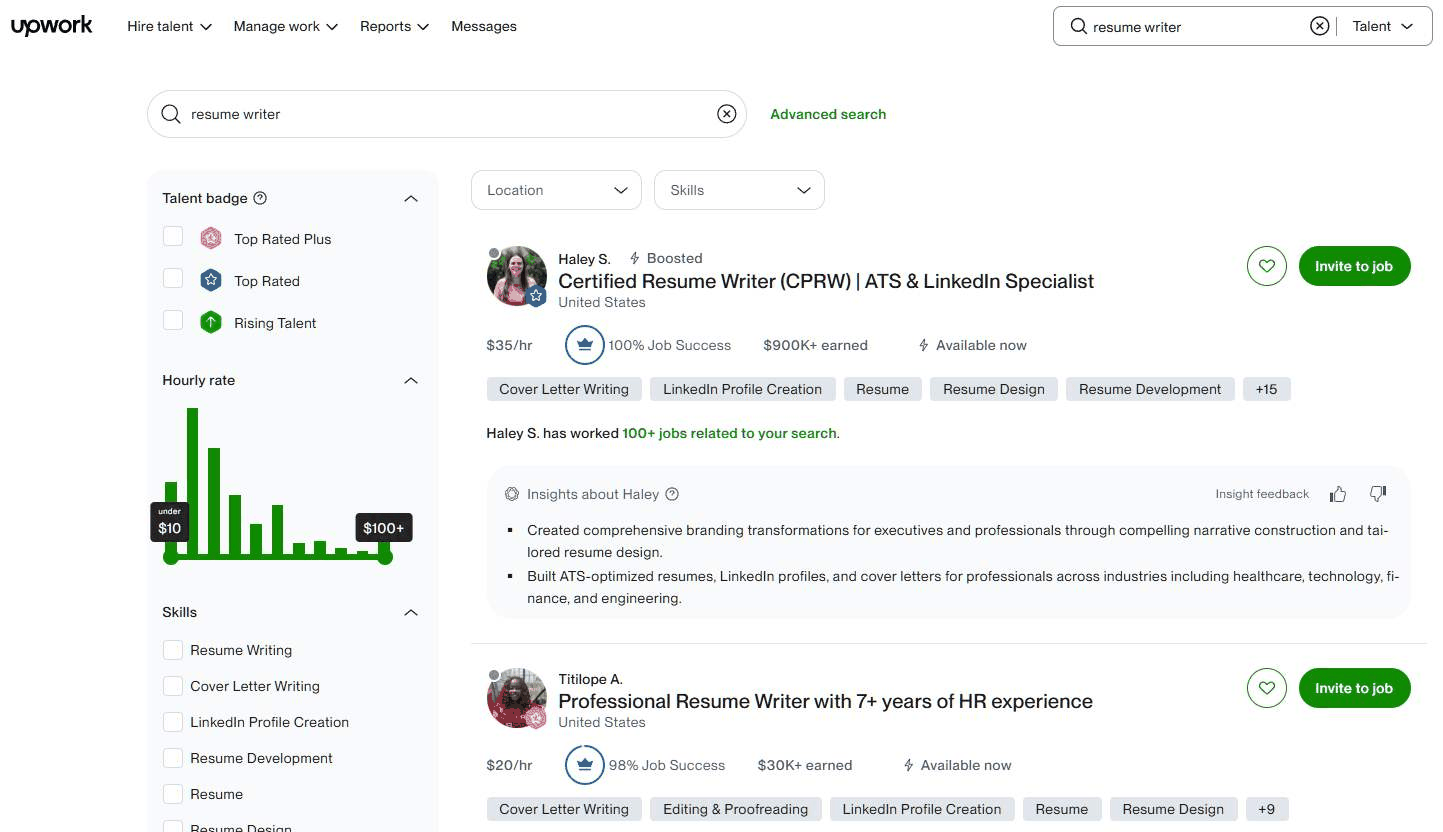Invite Titilope A. to job

(x=1354, y=688)
